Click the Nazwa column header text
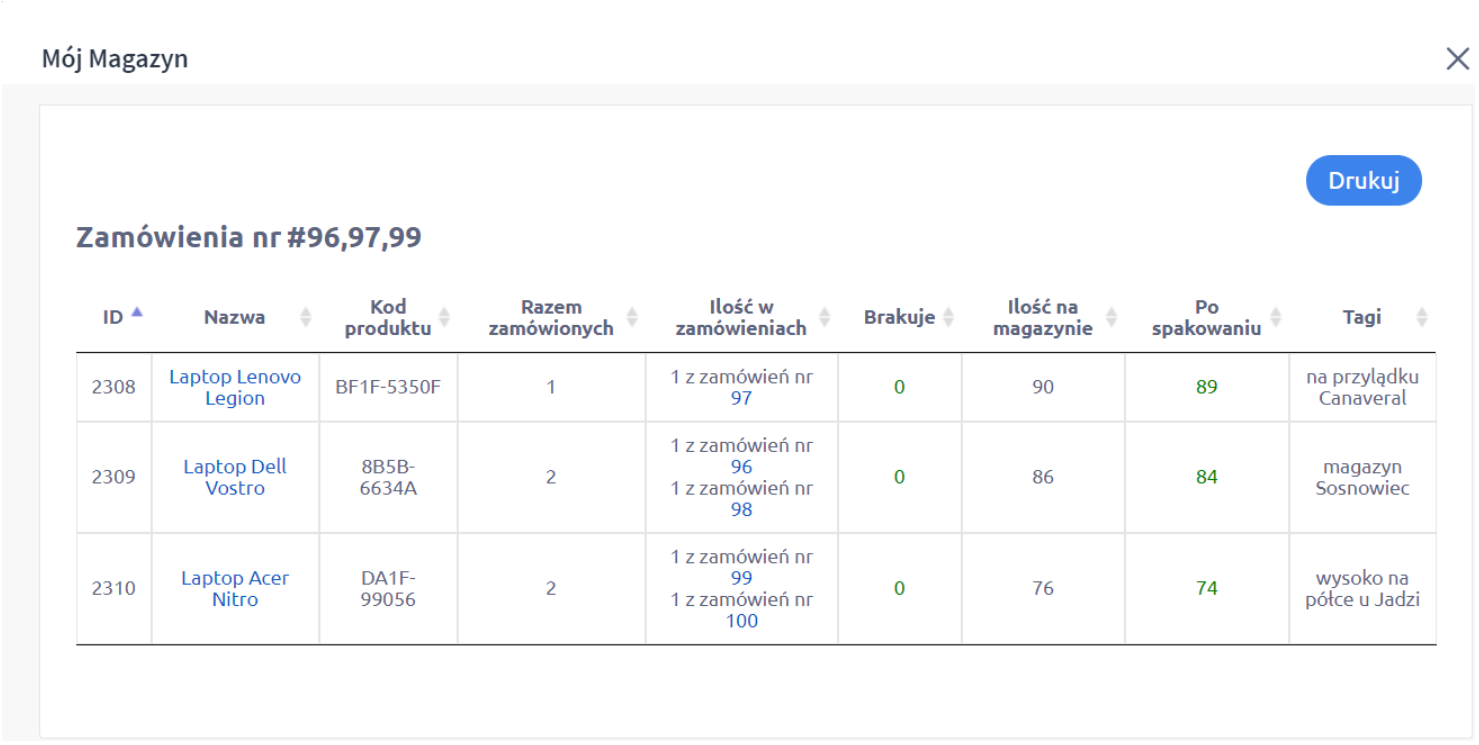 235,317
